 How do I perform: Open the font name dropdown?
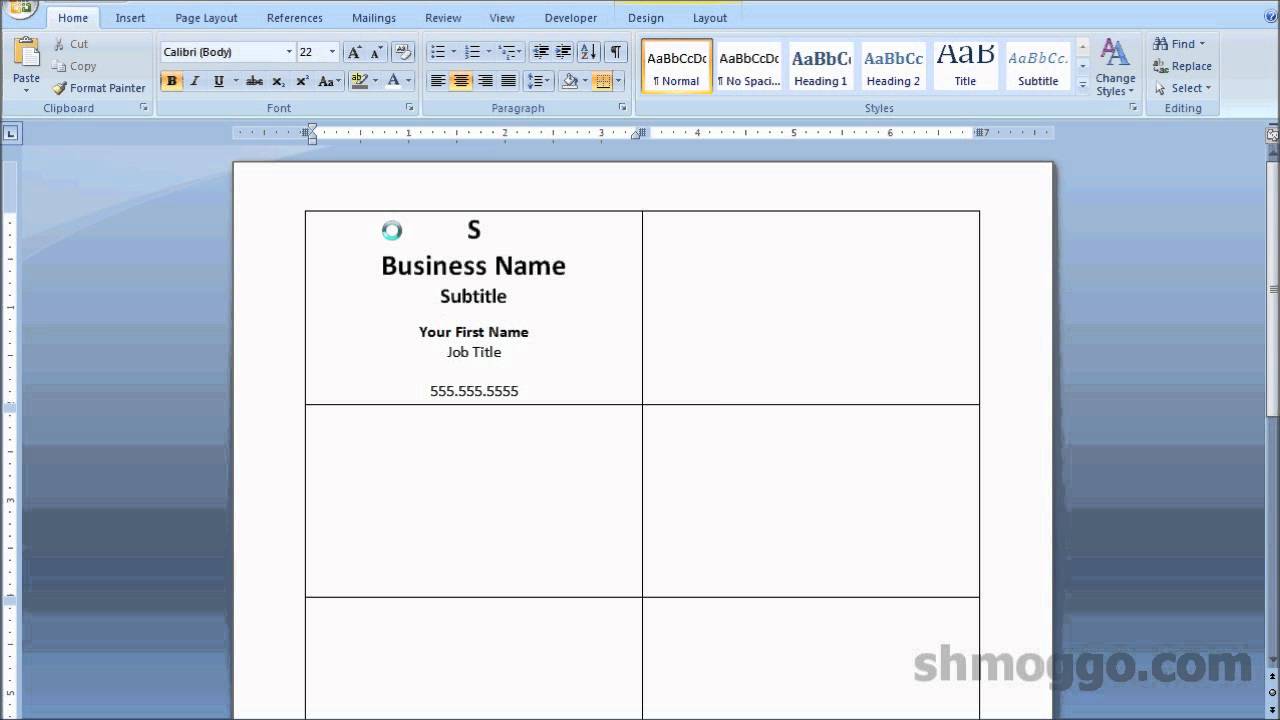[287, 51]
